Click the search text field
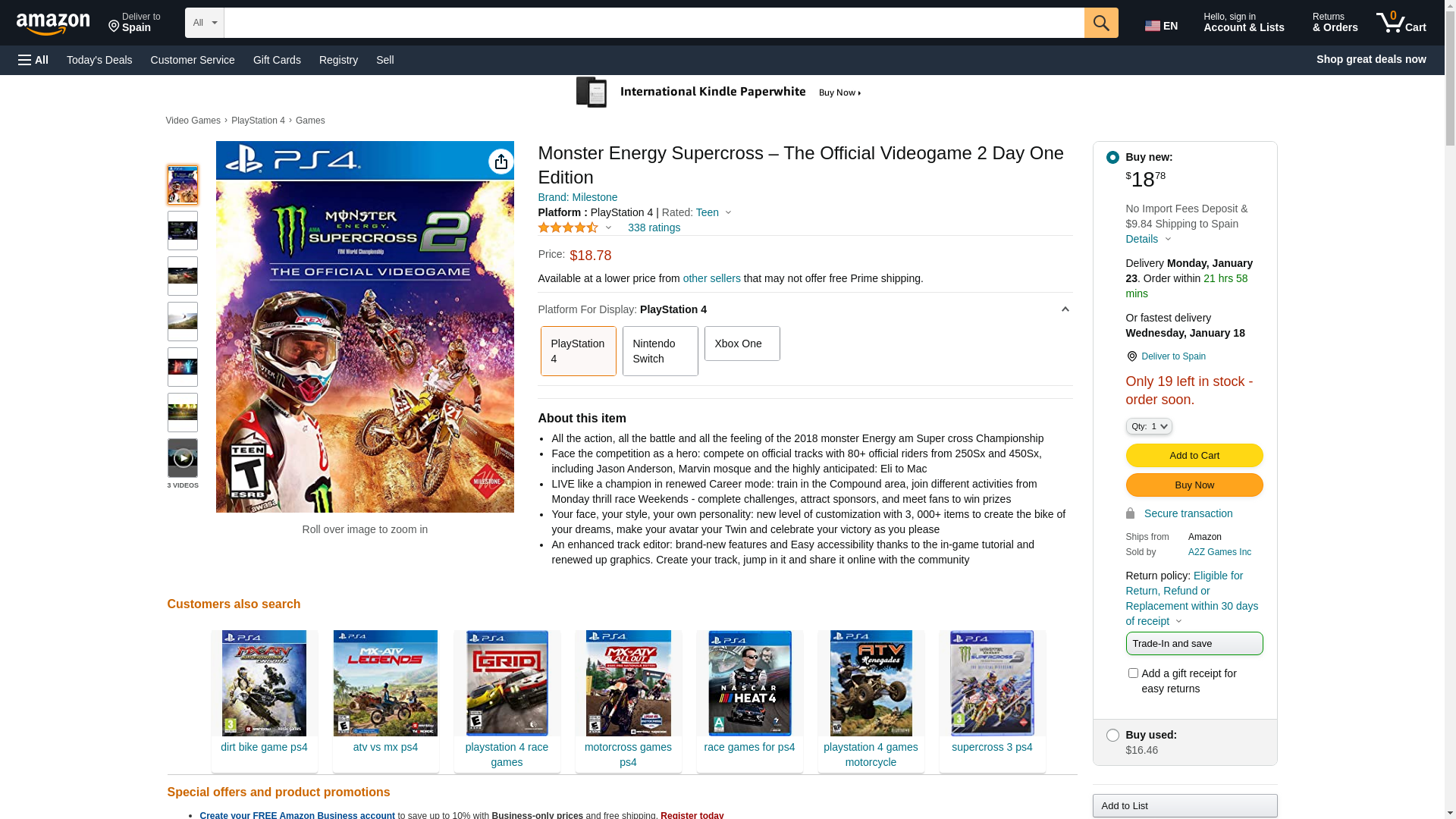 click(654, 23)
